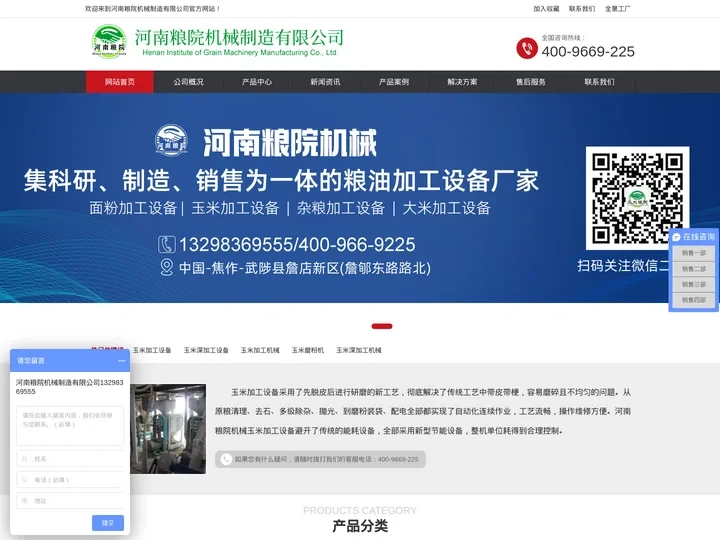Image resolution: width=720 pixels, height=540 pixels.
Task: Click the 加入收藏 link at top
Action: point(546,9)
